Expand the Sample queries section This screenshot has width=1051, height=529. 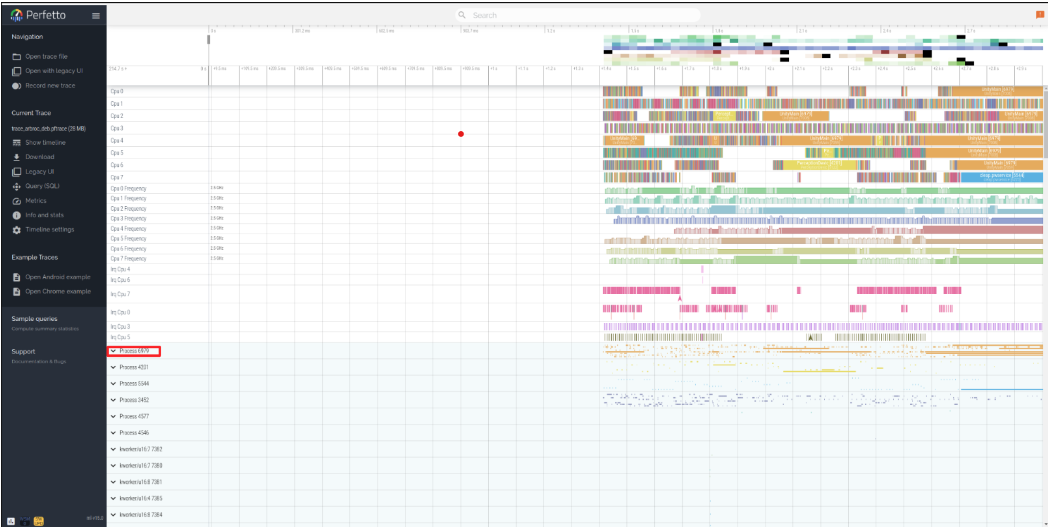[36, 319]
